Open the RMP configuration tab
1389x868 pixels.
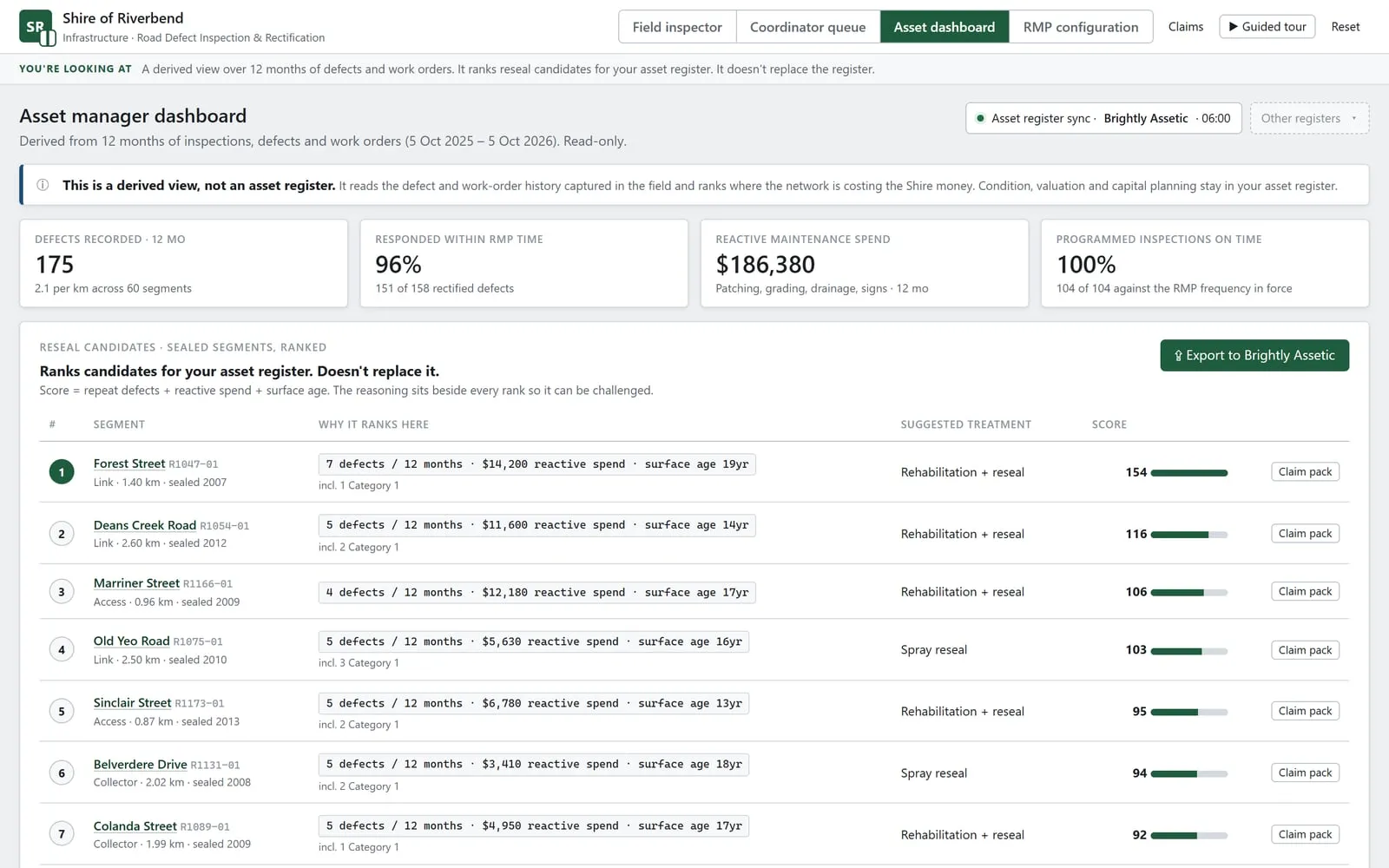coord(1081,27)
